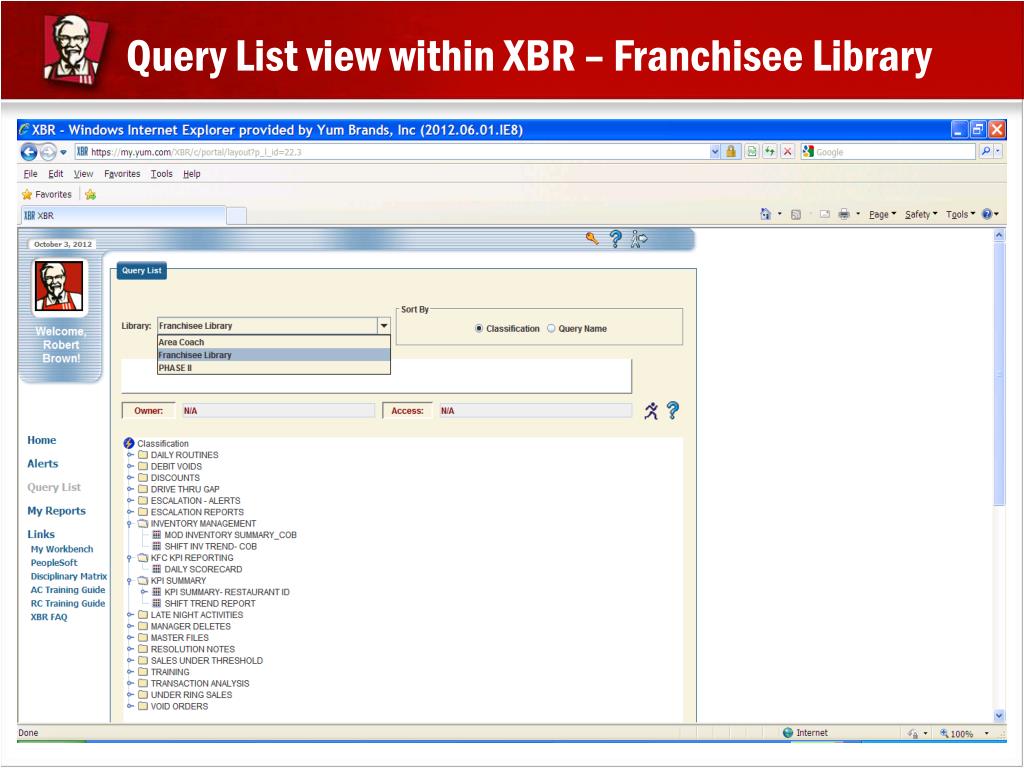
Task: Click Internet zone globe in status bar
Action: tap(788, 733)
